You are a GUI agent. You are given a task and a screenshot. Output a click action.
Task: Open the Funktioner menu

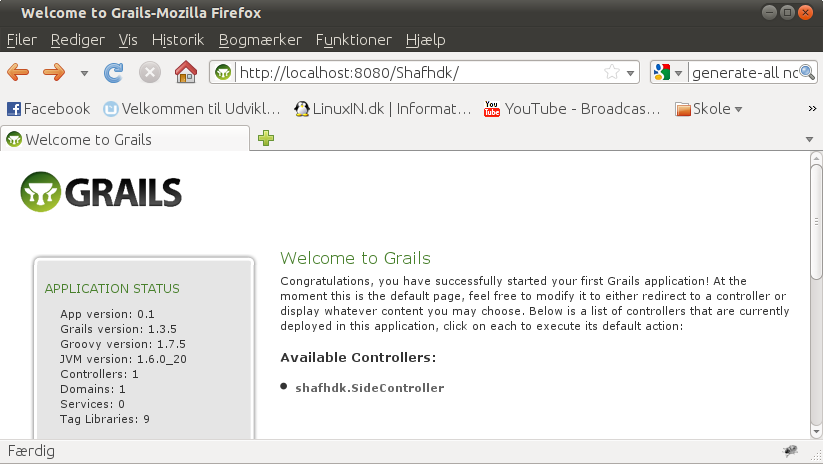pyautogui.click(x=354, y=40)
